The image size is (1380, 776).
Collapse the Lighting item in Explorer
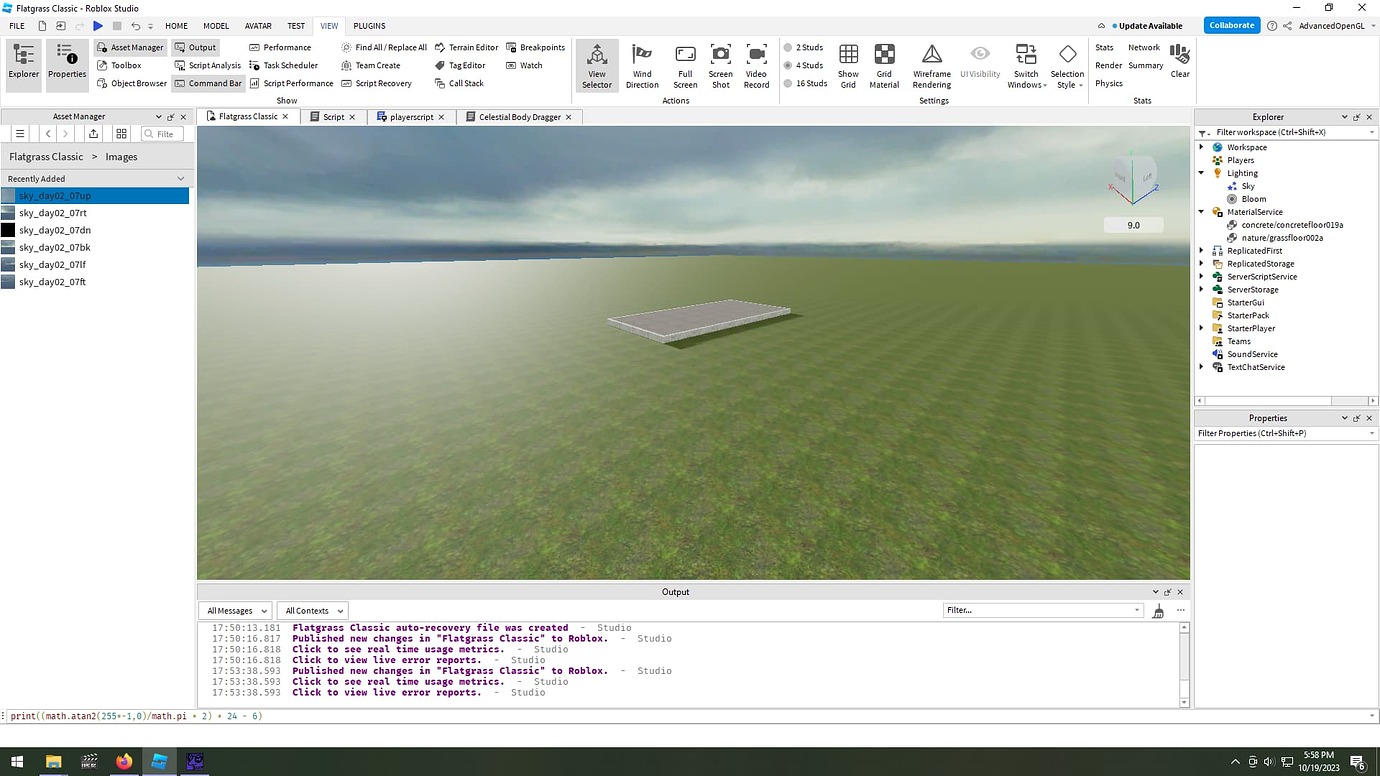[x=1200, y=172]
